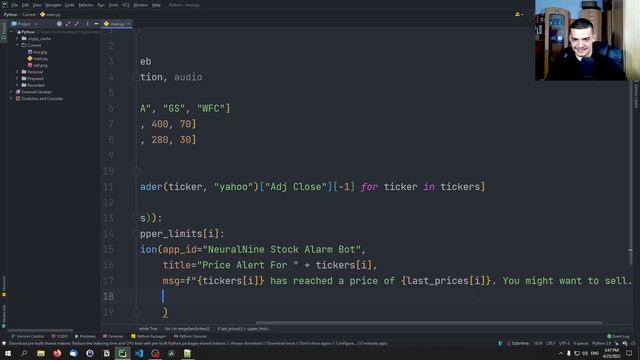Click Python in the breadcrumb bar
Screen dimensions: 640x360
pyautogui.click(x=11, y=14)
